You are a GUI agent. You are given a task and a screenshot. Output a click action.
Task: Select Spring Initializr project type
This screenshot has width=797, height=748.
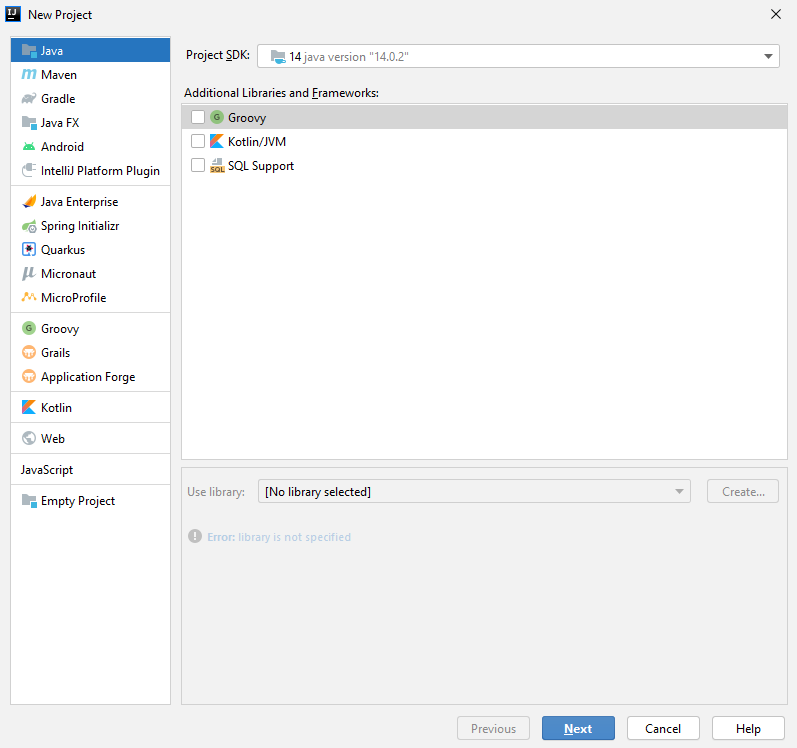click(90, 226)
